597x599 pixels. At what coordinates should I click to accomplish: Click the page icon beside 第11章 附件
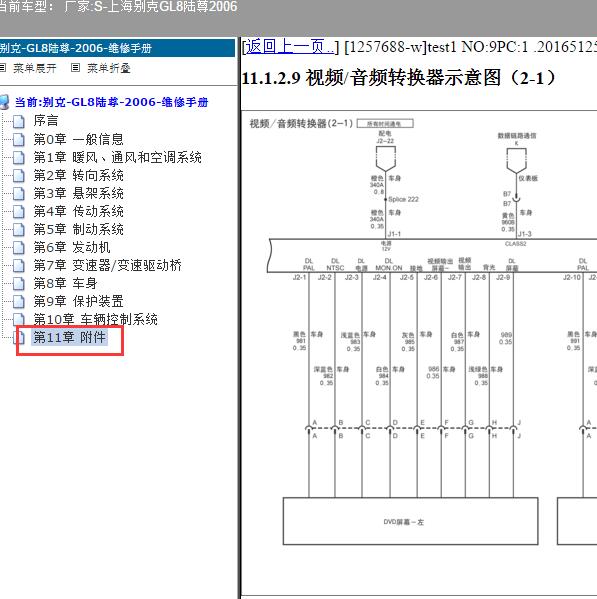[x=20, y=338]
